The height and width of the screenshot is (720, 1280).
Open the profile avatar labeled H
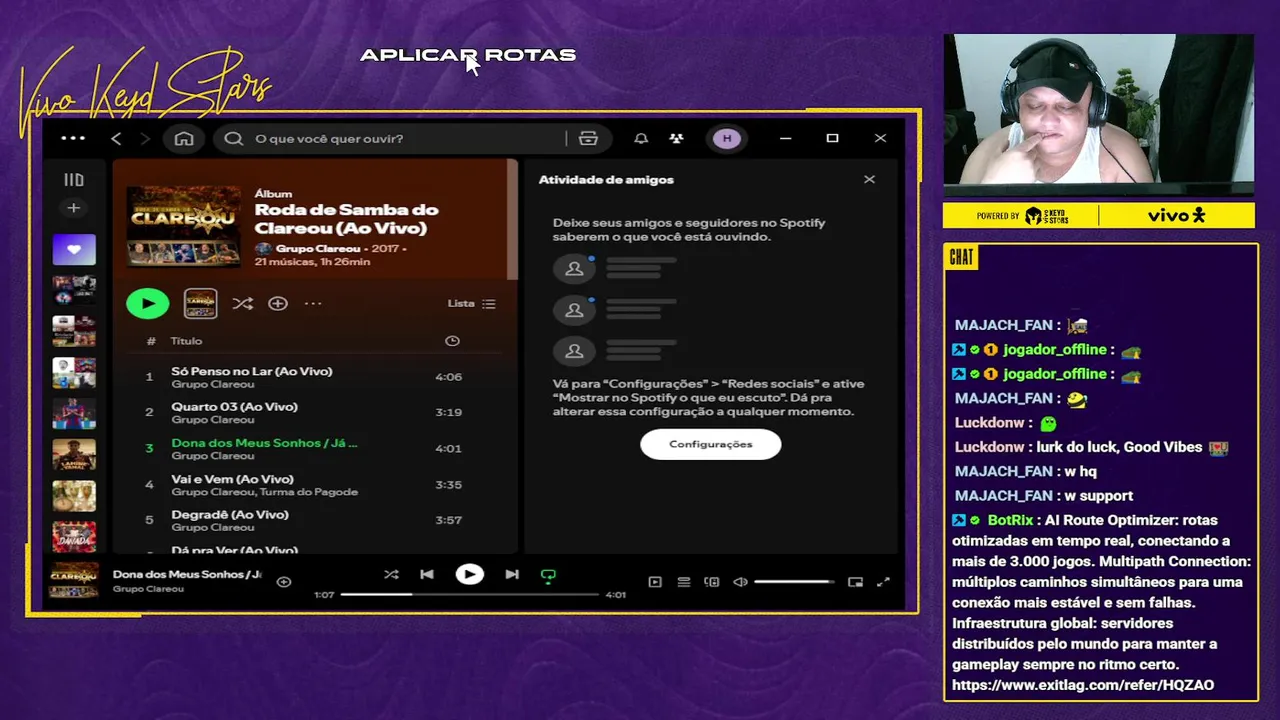tap(727, 138)
